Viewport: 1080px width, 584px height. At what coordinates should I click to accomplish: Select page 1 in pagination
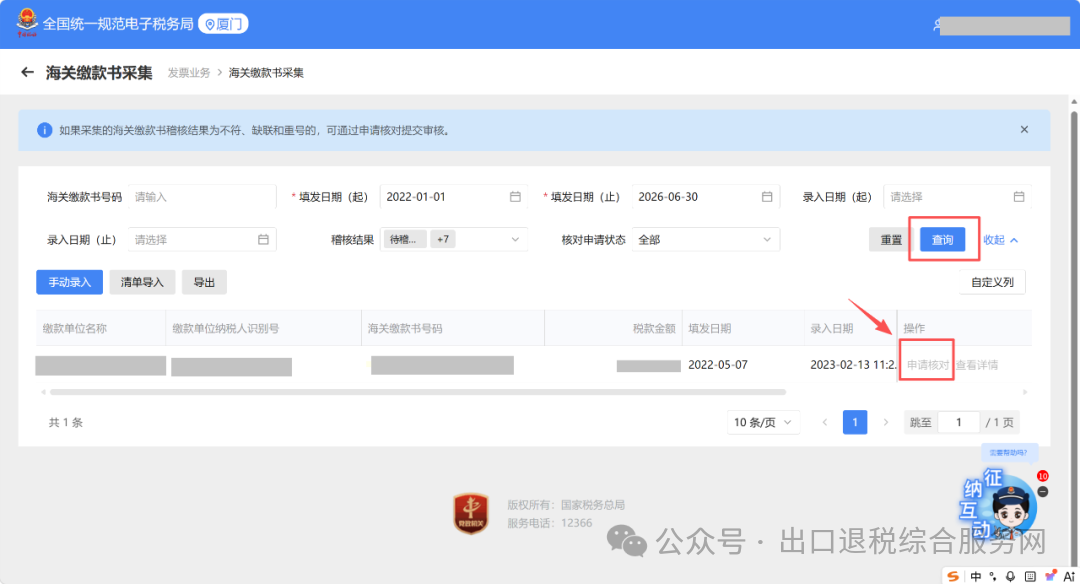tap(855, 422)
